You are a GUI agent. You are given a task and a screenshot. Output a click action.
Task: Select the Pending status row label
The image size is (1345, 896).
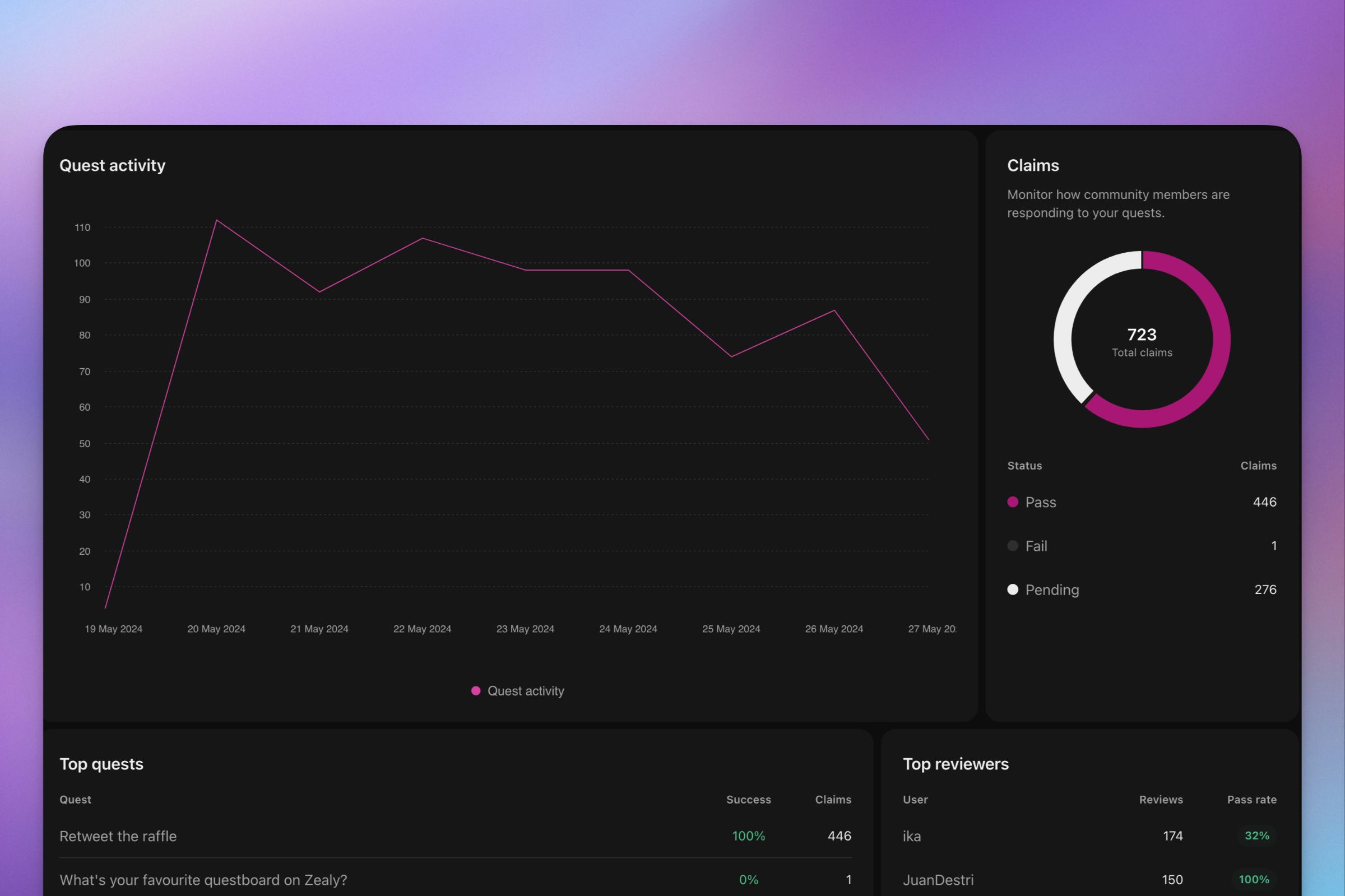coord(1052,589)
